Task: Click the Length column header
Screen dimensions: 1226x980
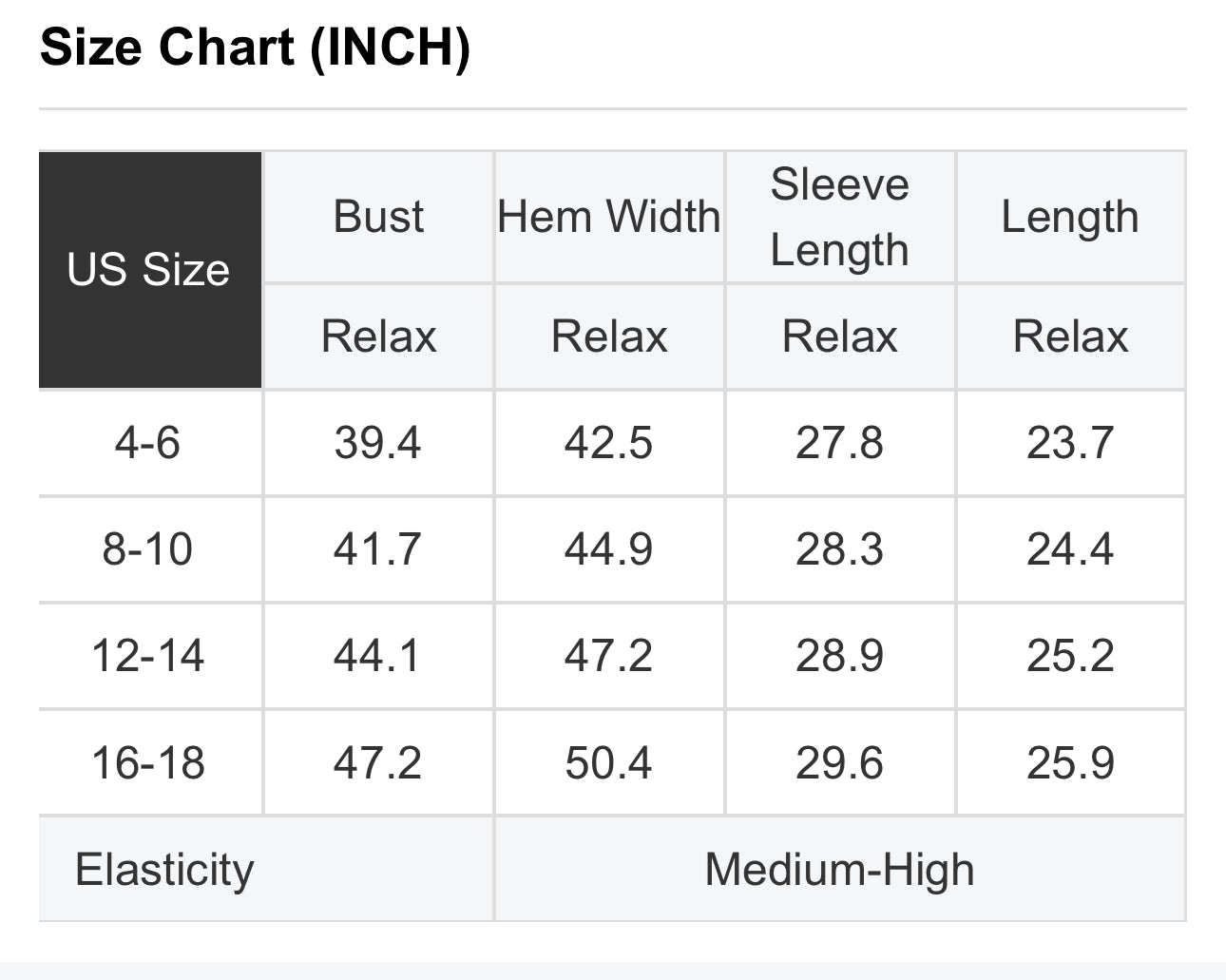Action: click(x=1070, y=217)
